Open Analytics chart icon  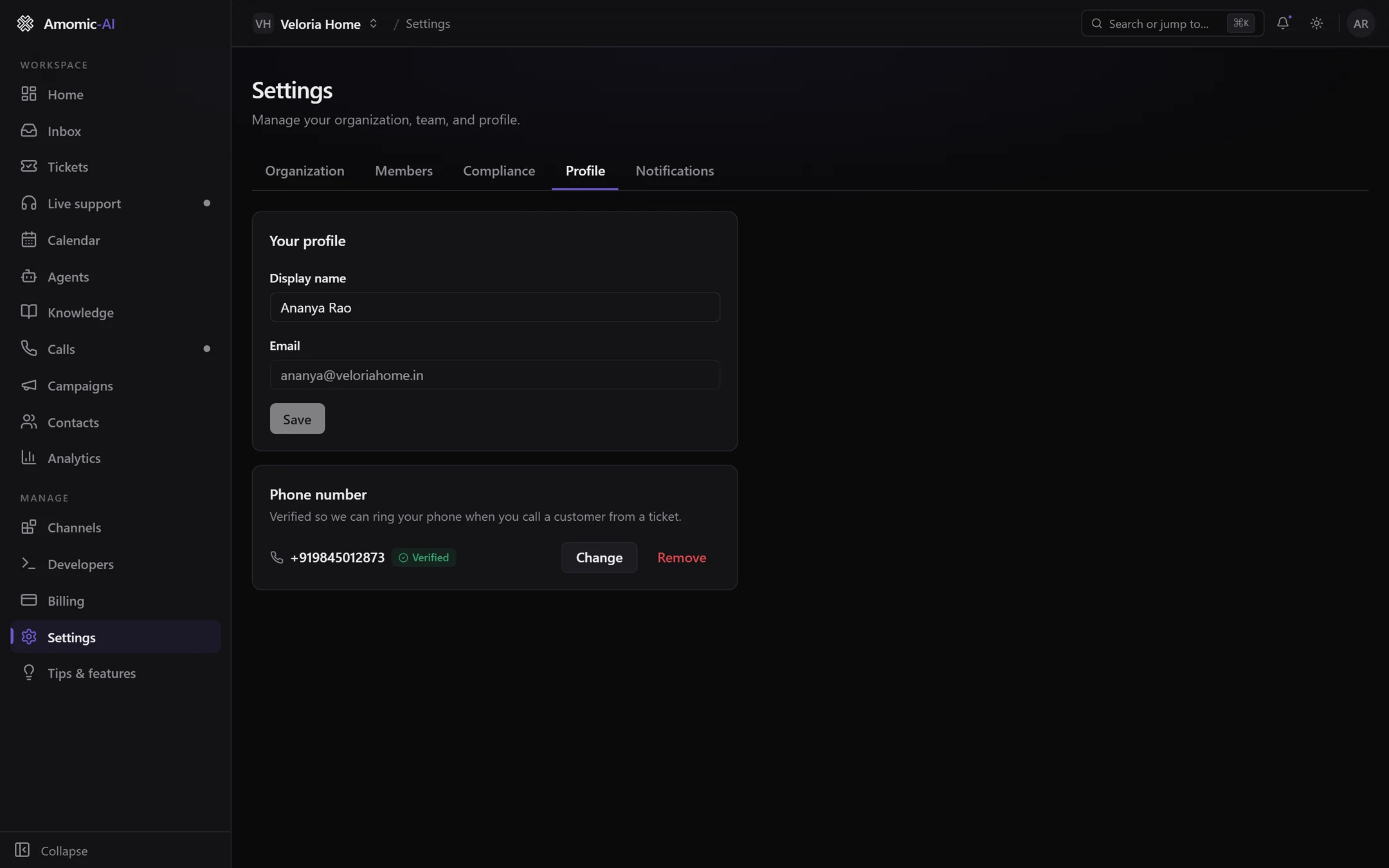28,458
